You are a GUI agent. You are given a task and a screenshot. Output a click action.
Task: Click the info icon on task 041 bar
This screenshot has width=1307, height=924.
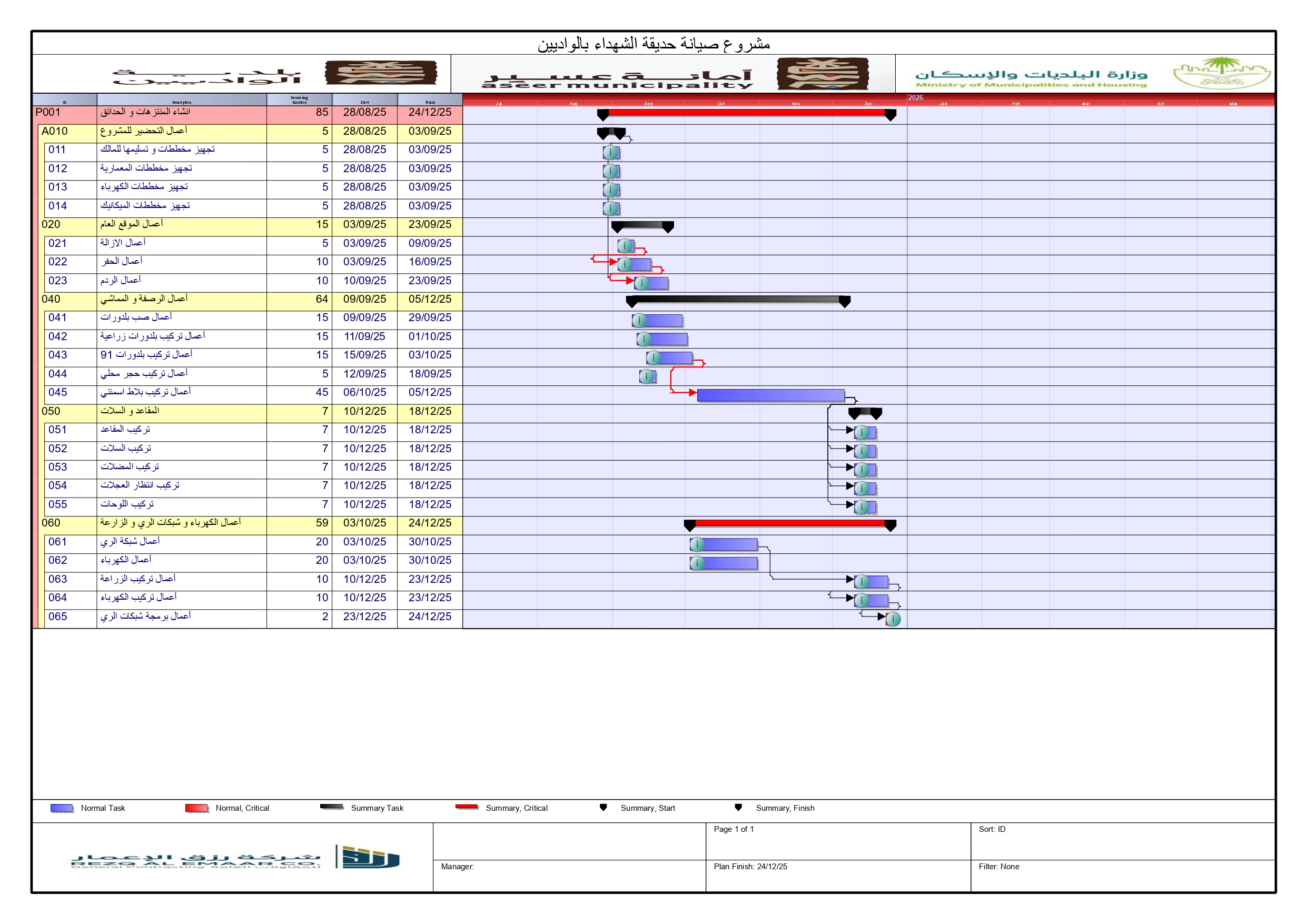639,321
